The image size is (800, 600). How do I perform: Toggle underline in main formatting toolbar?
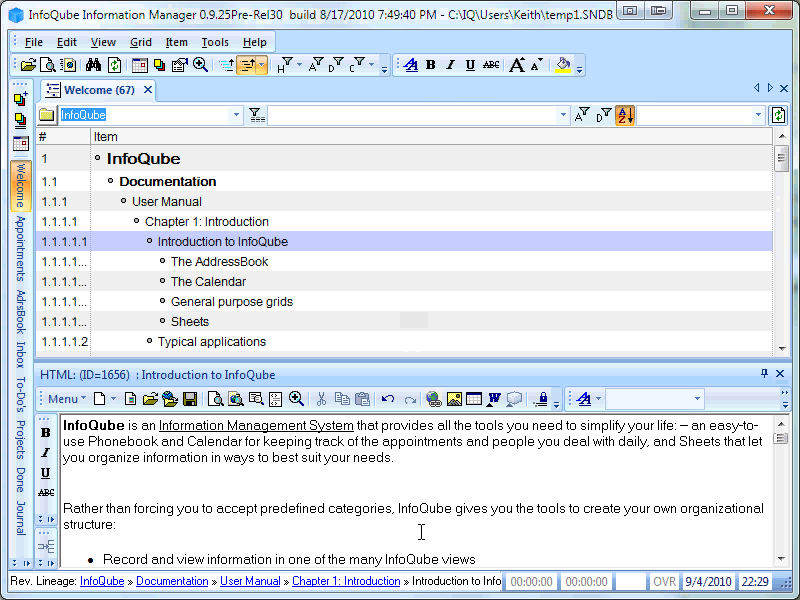[x=470, y=65]
